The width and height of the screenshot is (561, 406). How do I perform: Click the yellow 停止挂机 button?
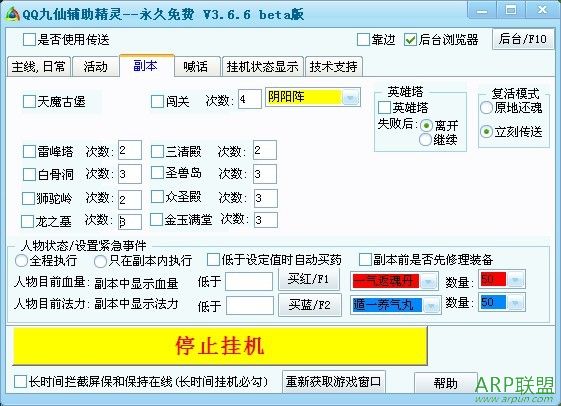click(220, 346)
